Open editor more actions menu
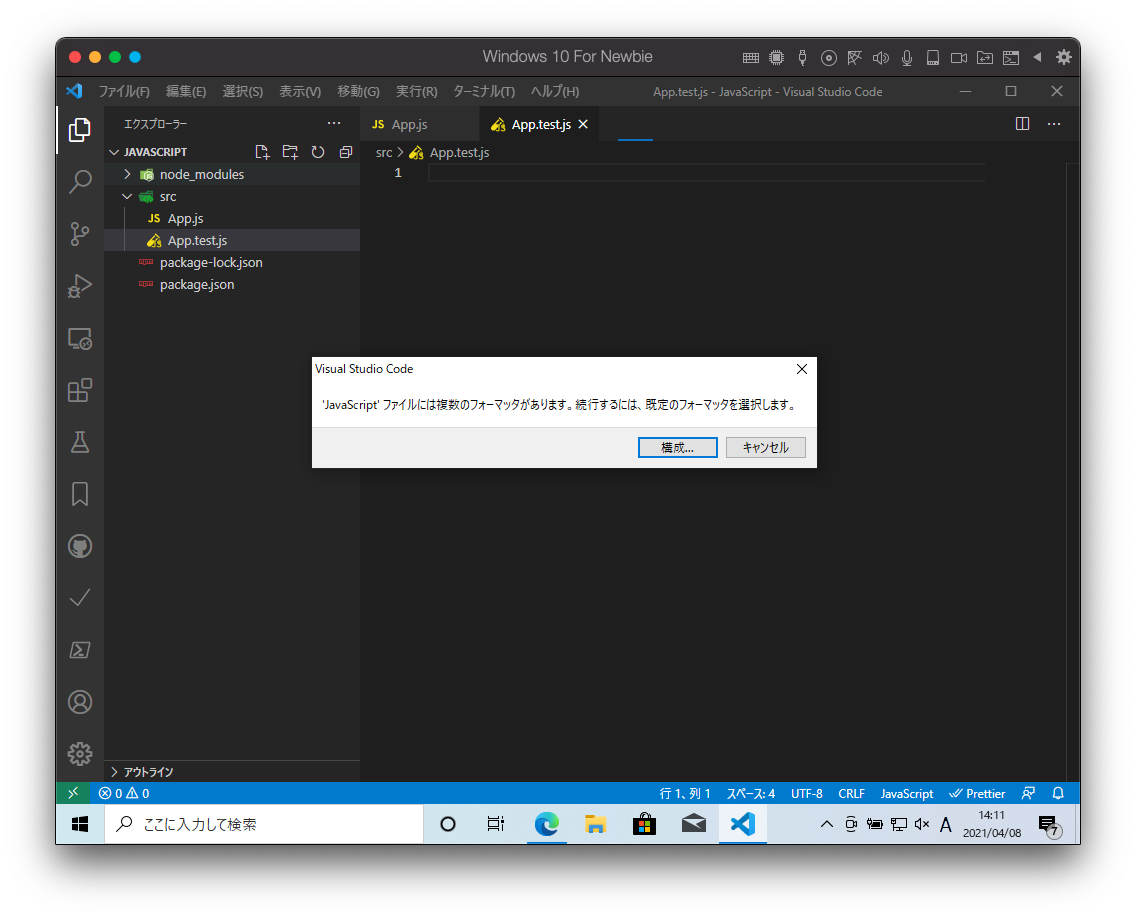The image size is (1136, 918). (x=1054, y=124)
